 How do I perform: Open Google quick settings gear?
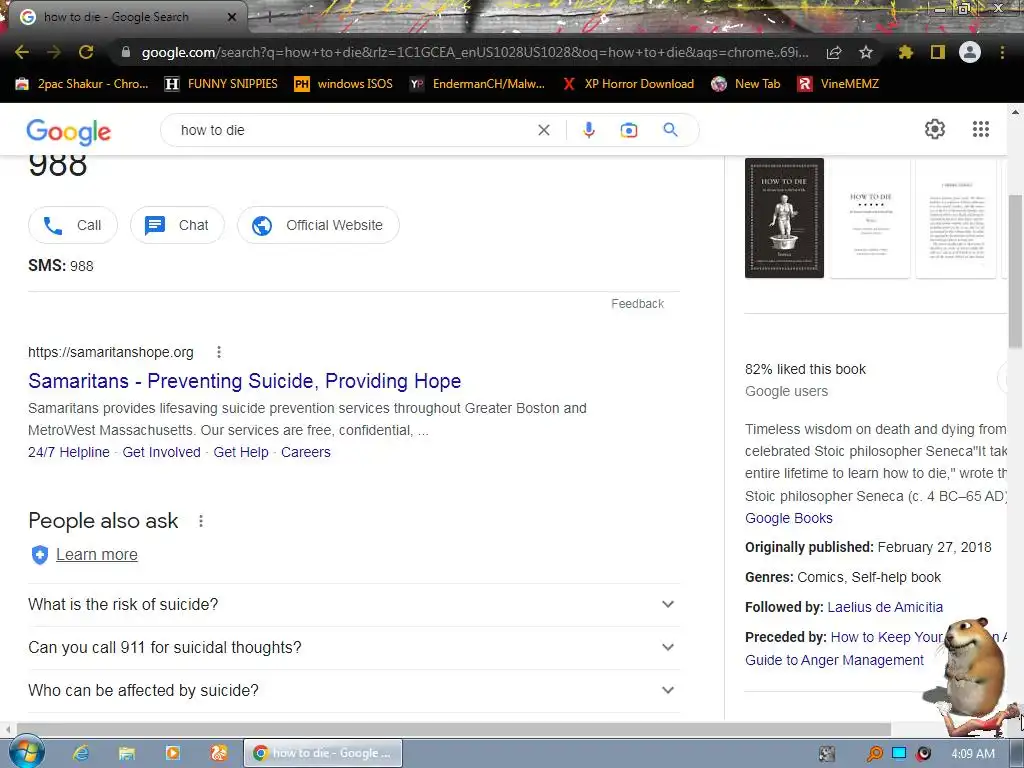935,129
